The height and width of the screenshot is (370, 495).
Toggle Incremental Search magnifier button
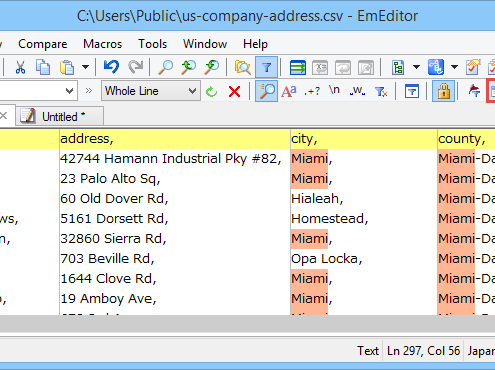(266, 91)
